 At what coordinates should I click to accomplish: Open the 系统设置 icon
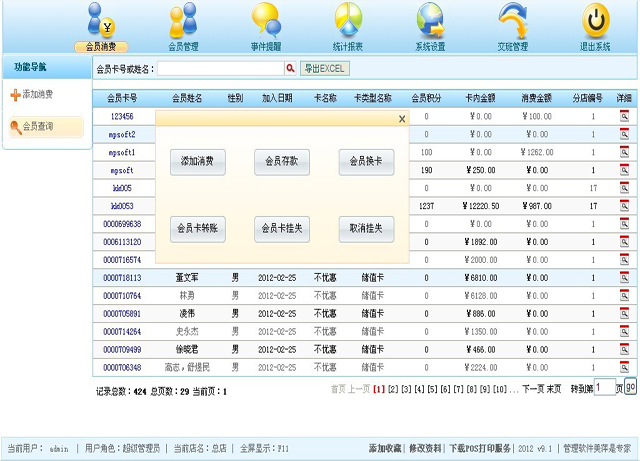click(430, 20)
